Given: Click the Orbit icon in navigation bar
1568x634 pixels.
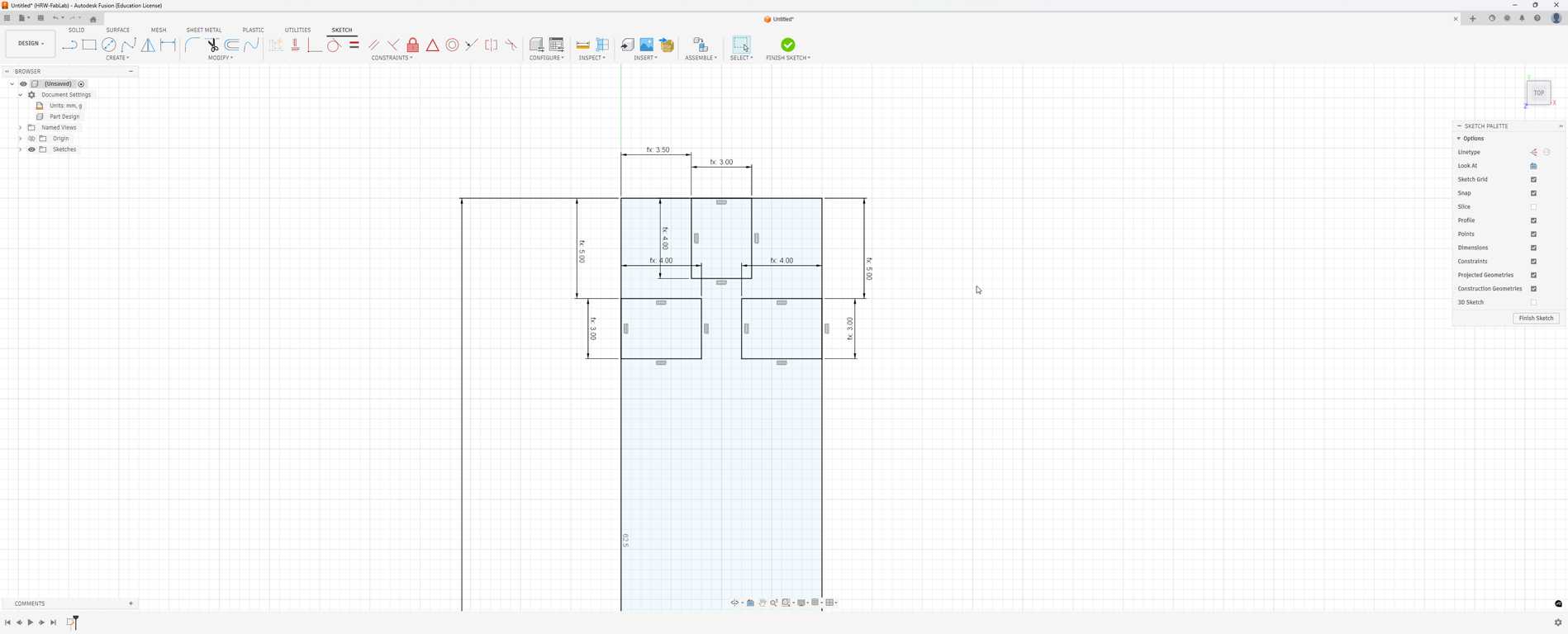Looking at the screenshot, I should point(734,603).
